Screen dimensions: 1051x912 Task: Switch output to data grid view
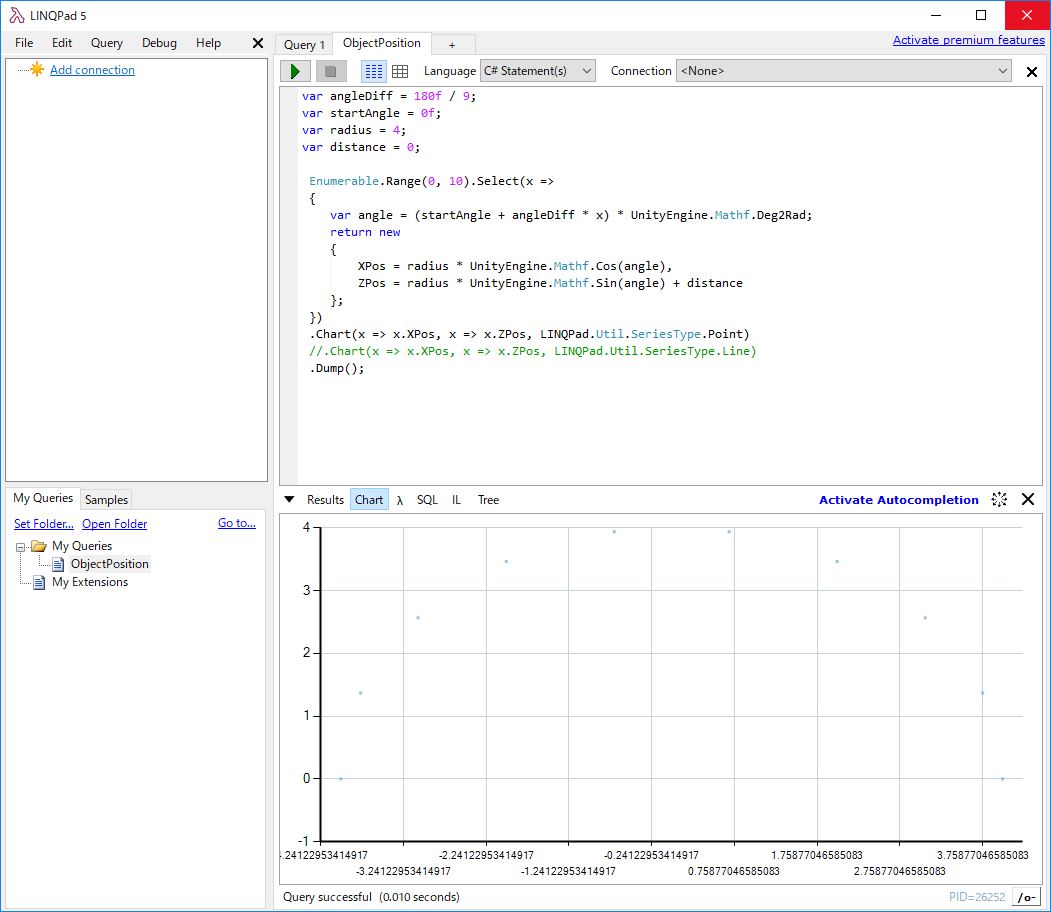(399, 70)
